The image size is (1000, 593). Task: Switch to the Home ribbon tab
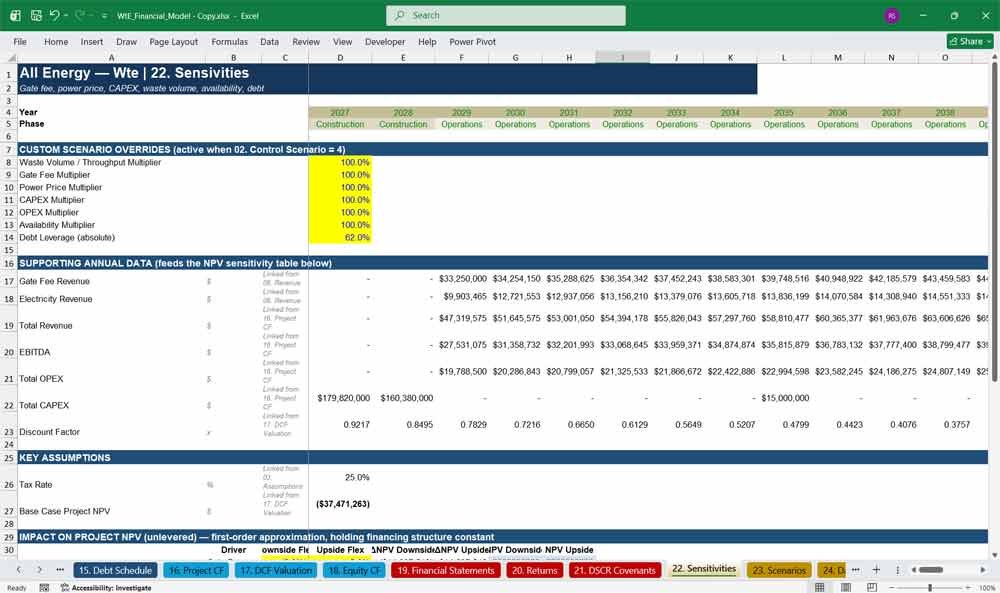56,41
